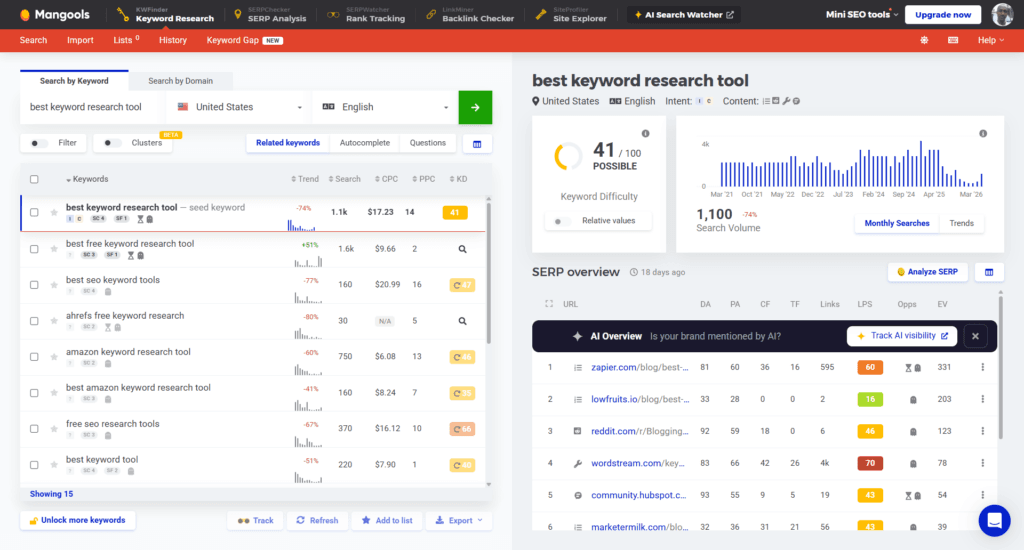Open three-dot menu for zapier.com row

tap(982, 367)
